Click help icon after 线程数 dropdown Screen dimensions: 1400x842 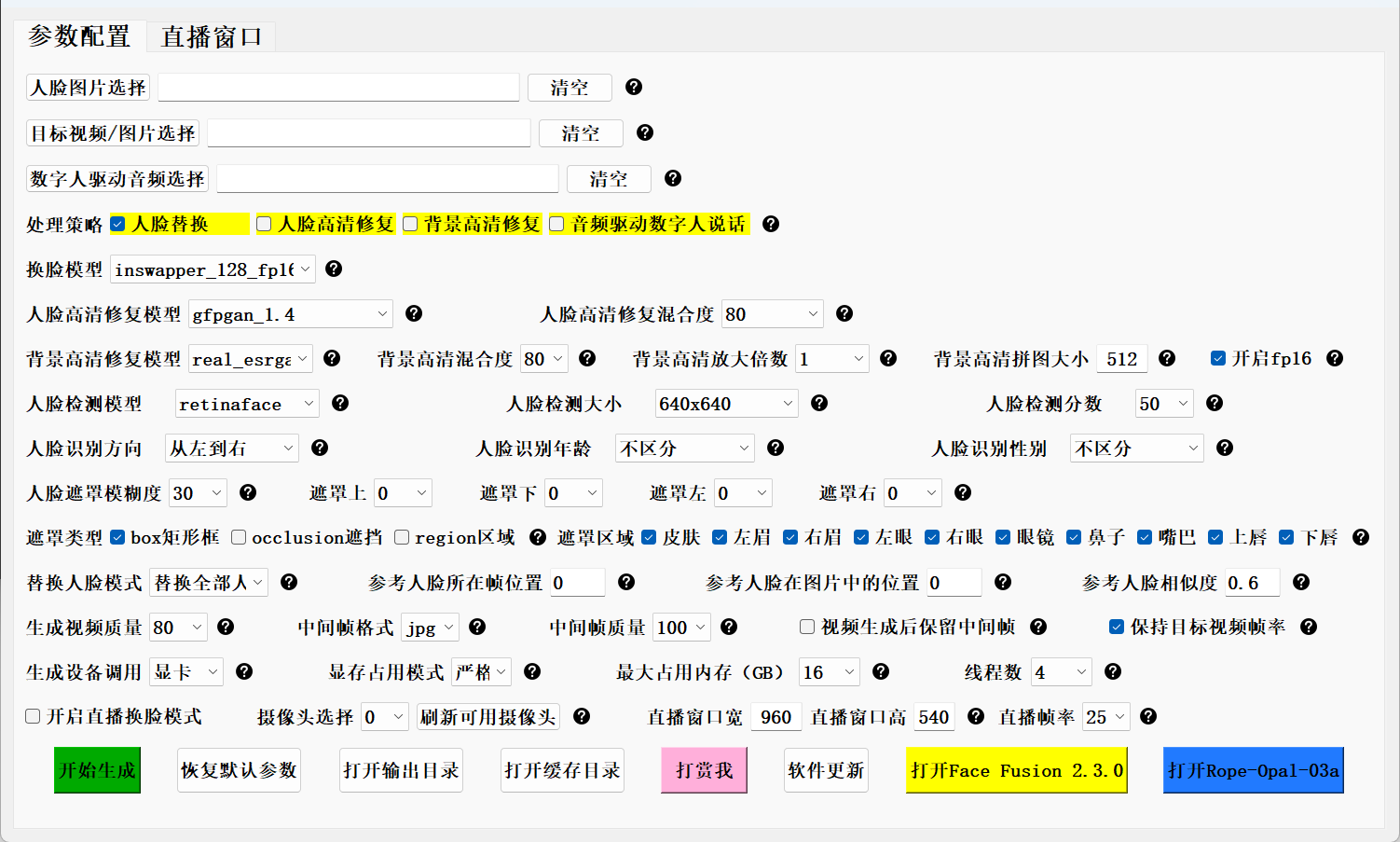point(1113,671)
